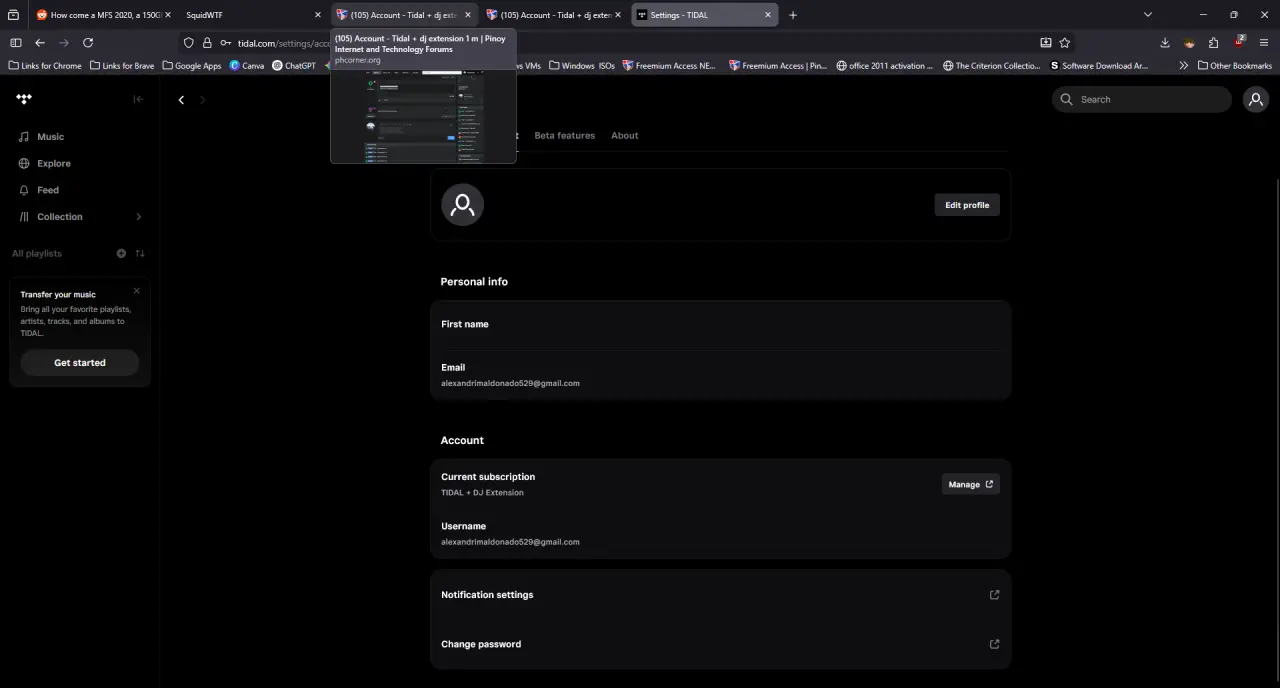Open profile avatar menu at top right
The image size is (1280, 688).
(x=1256, y=99)
